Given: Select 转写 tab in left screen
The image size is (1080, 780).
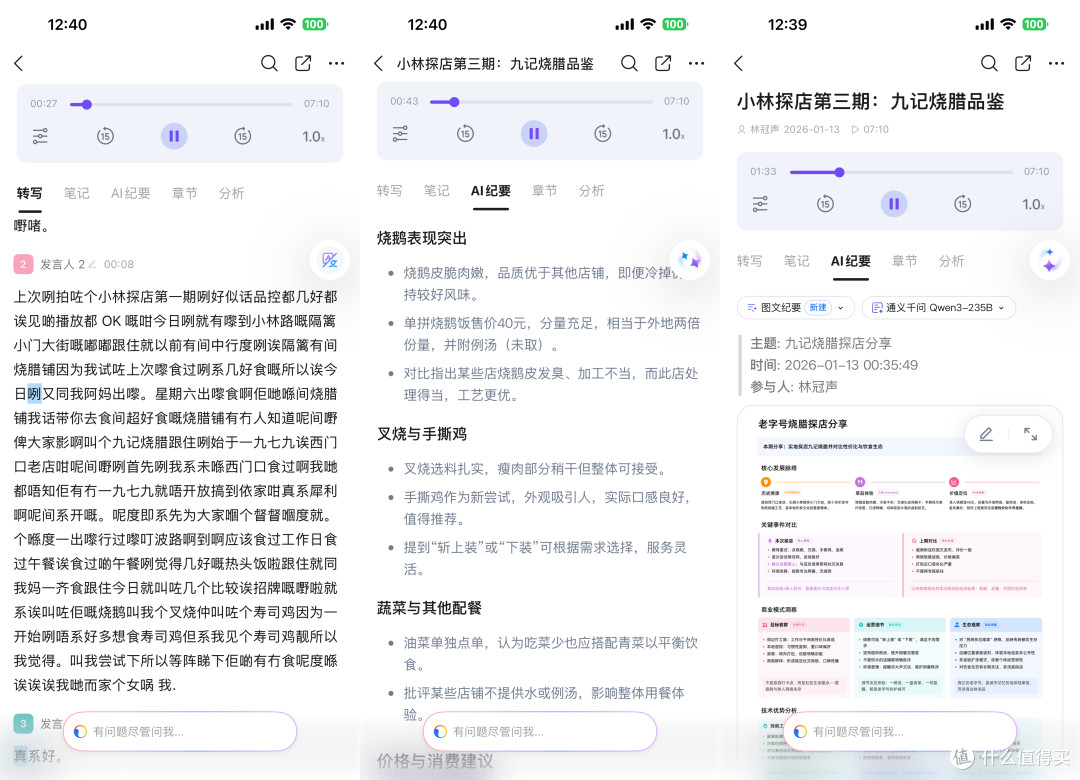Looking at the screenshot, I should tap(30, 193).
